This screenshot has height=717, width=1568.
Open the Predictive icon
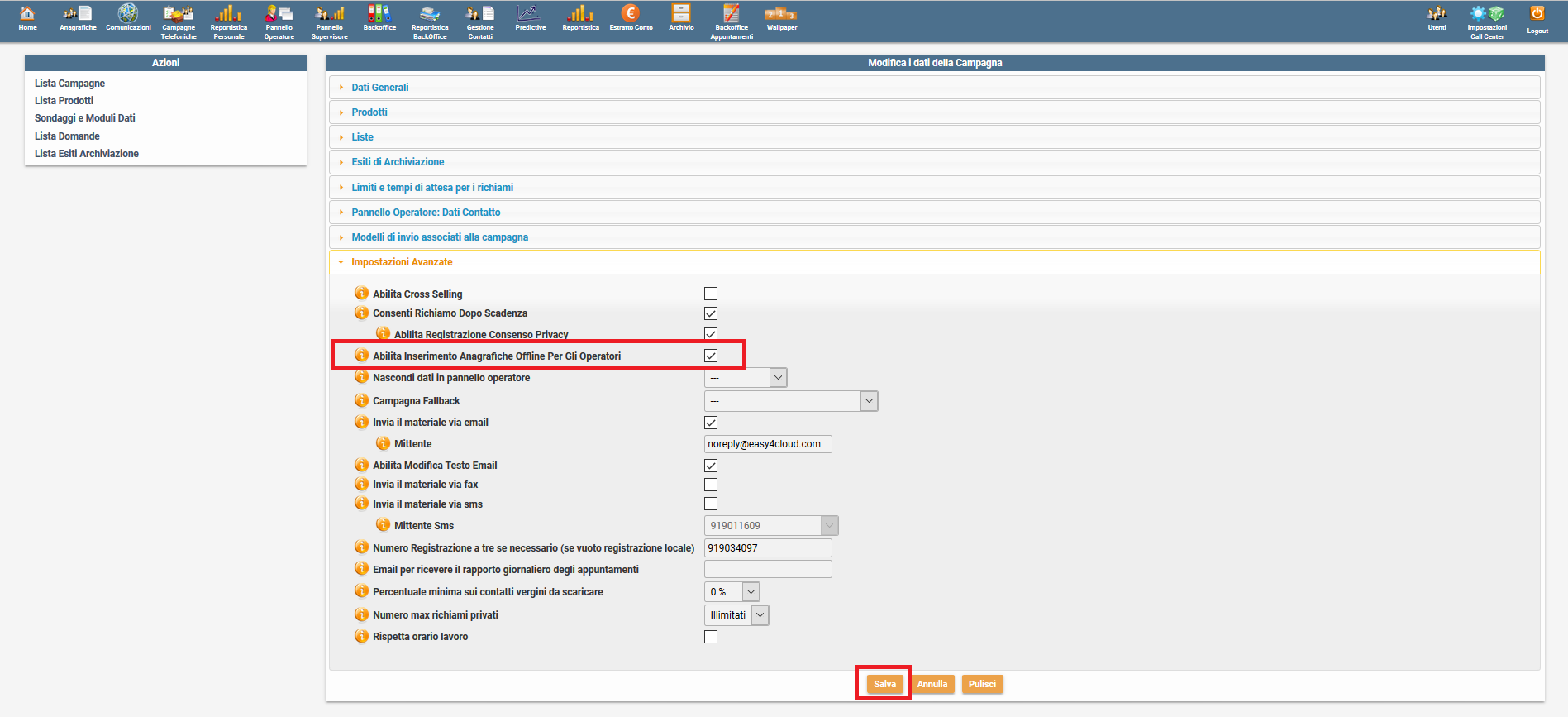coord(530,18)
